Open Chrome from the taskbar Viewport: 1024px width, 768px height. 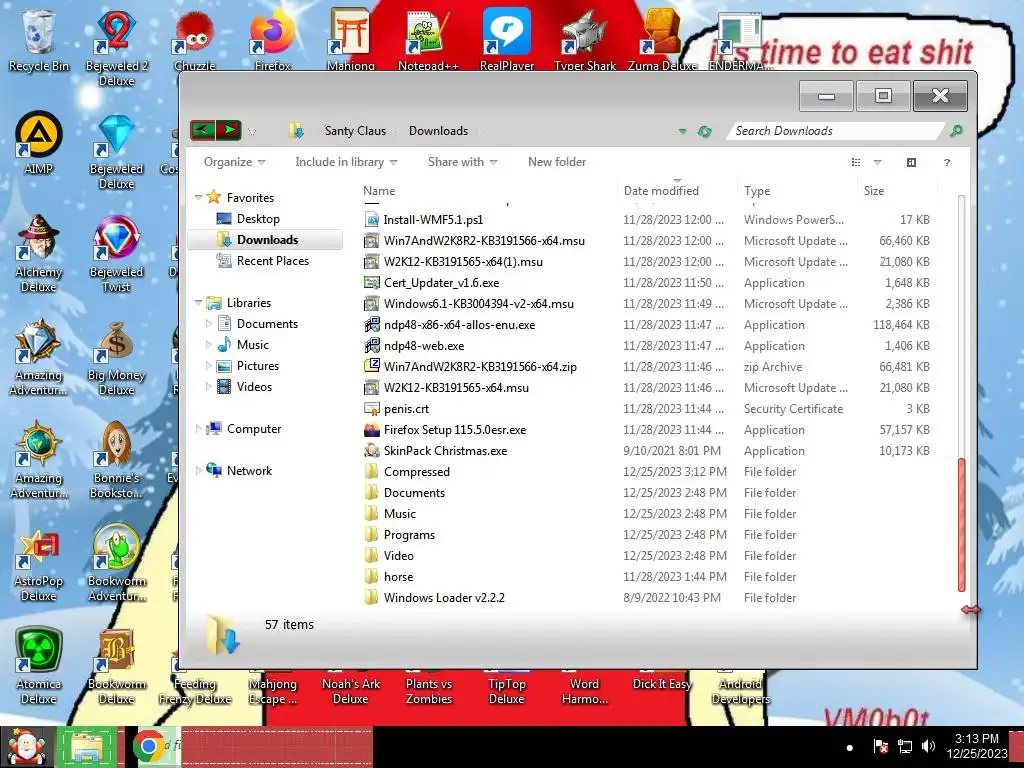(148, 746)
